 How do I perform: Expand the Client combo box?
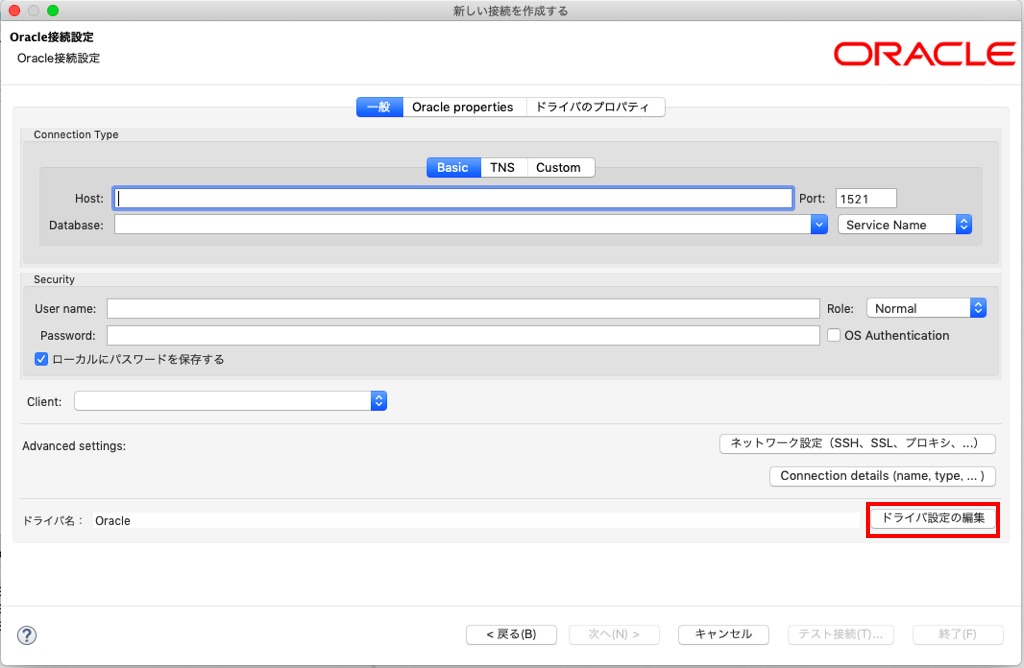pyautogui.click(x=231, y=401)
